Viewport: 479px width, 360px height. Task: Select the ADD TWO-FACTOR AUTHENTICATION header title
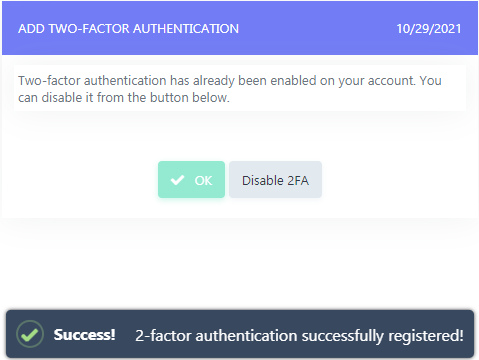[128, 29]
